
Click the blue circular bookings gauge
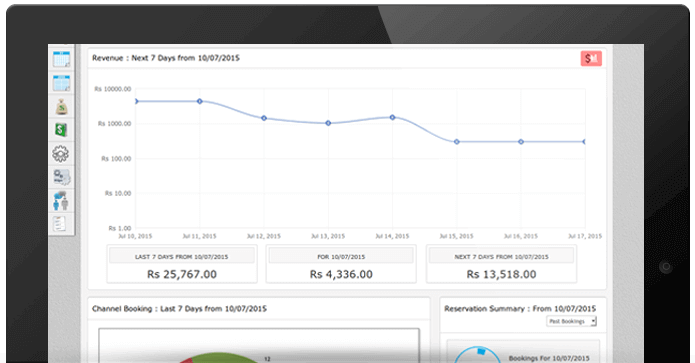coord(478,355)
